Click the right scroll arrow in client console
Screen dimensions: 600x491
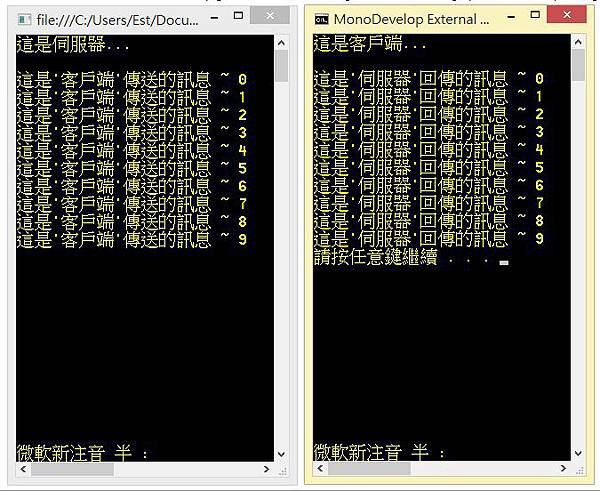point(563,468)
